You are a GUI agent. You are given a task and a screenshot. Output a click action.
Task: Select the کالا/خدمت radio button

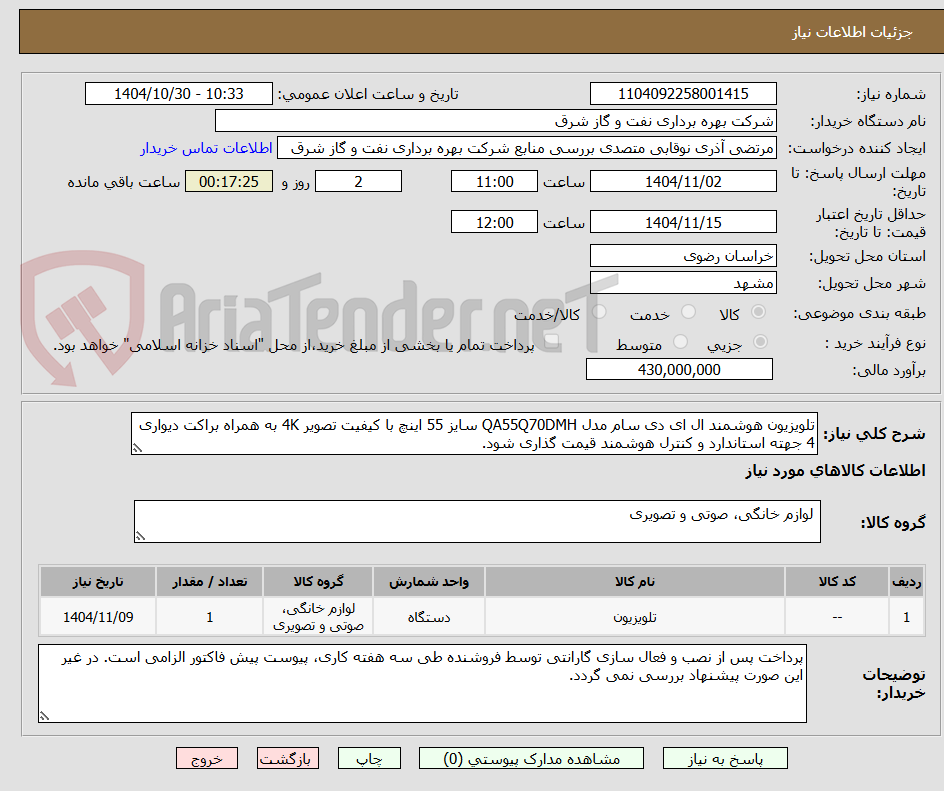[x=599, y=312]
